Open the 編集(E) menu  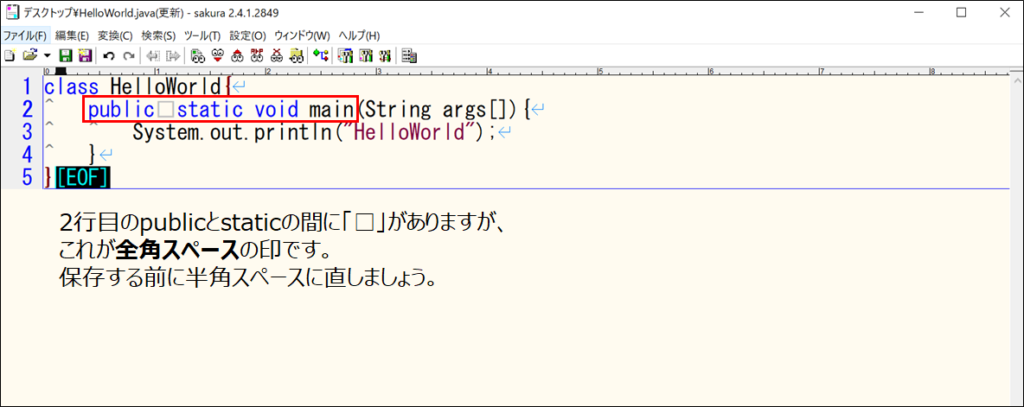coord(72,35)
